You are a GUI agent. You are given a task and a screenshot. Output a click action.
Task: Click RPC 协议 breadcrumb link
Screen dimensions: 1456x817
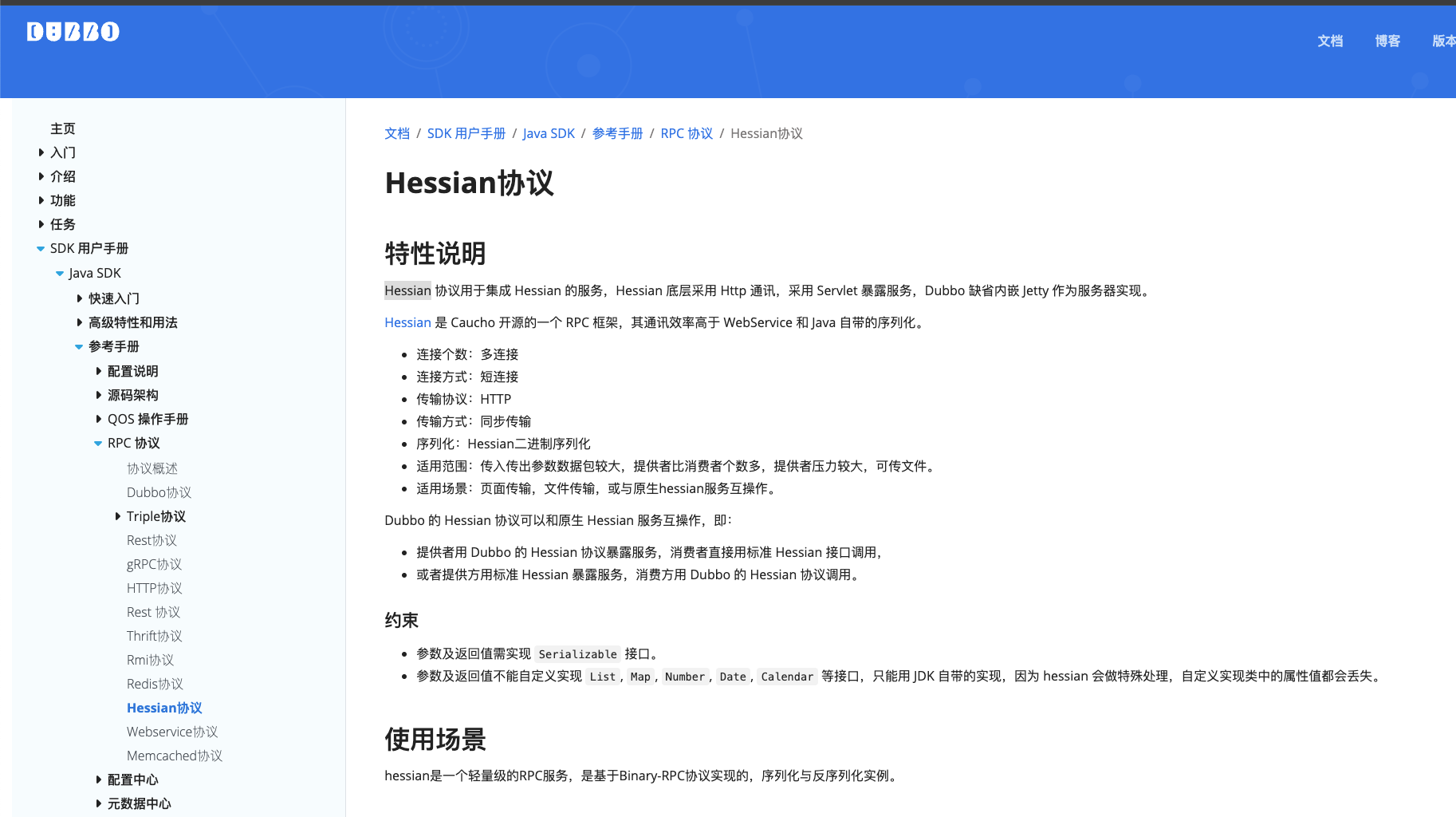click(687, 133)
